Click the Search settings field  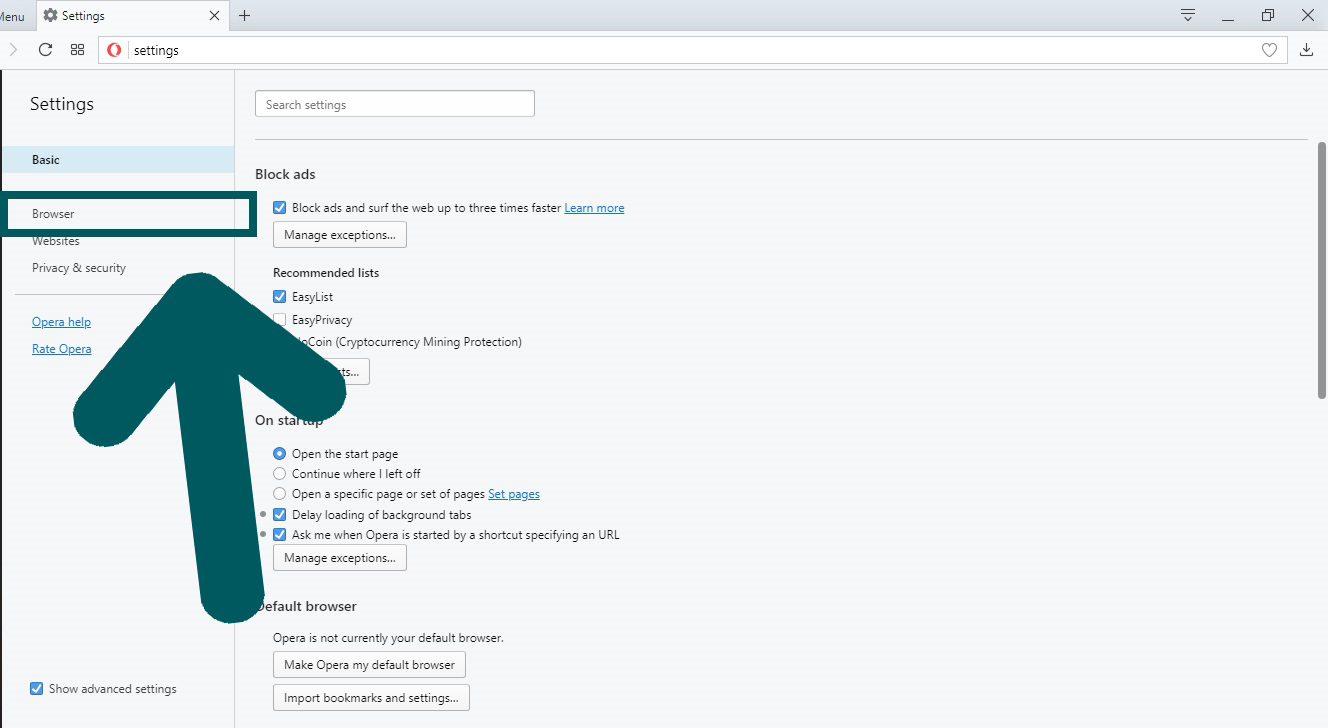[x=395, y=104]
